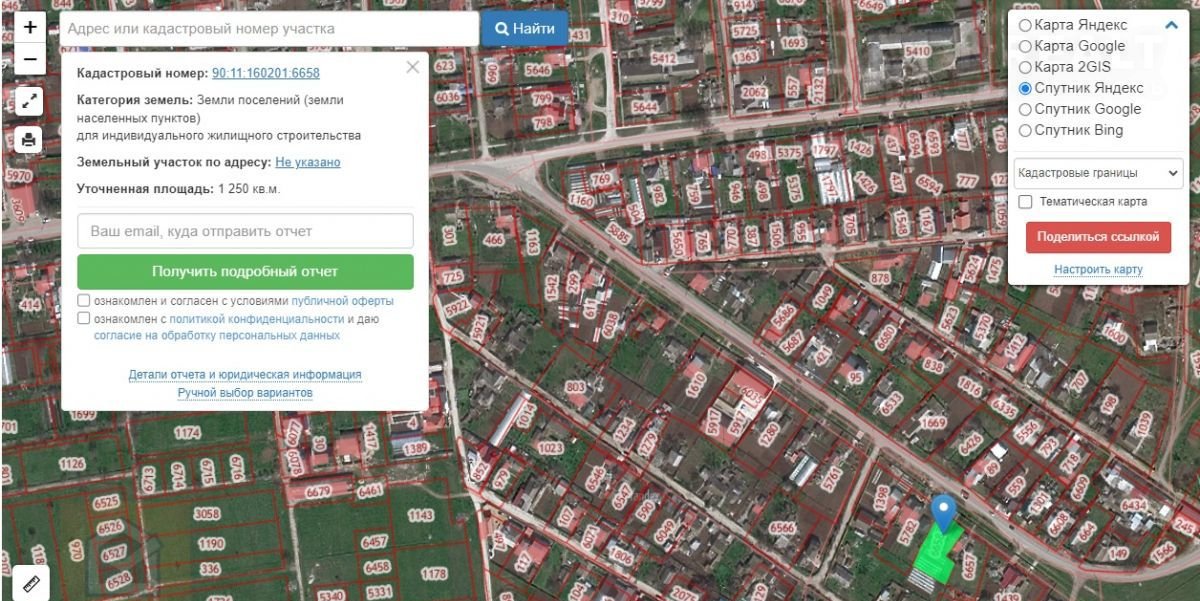Select the Спутник Google radio option
This screenshot has width=1200, height=601.
tap(1025, 109)
